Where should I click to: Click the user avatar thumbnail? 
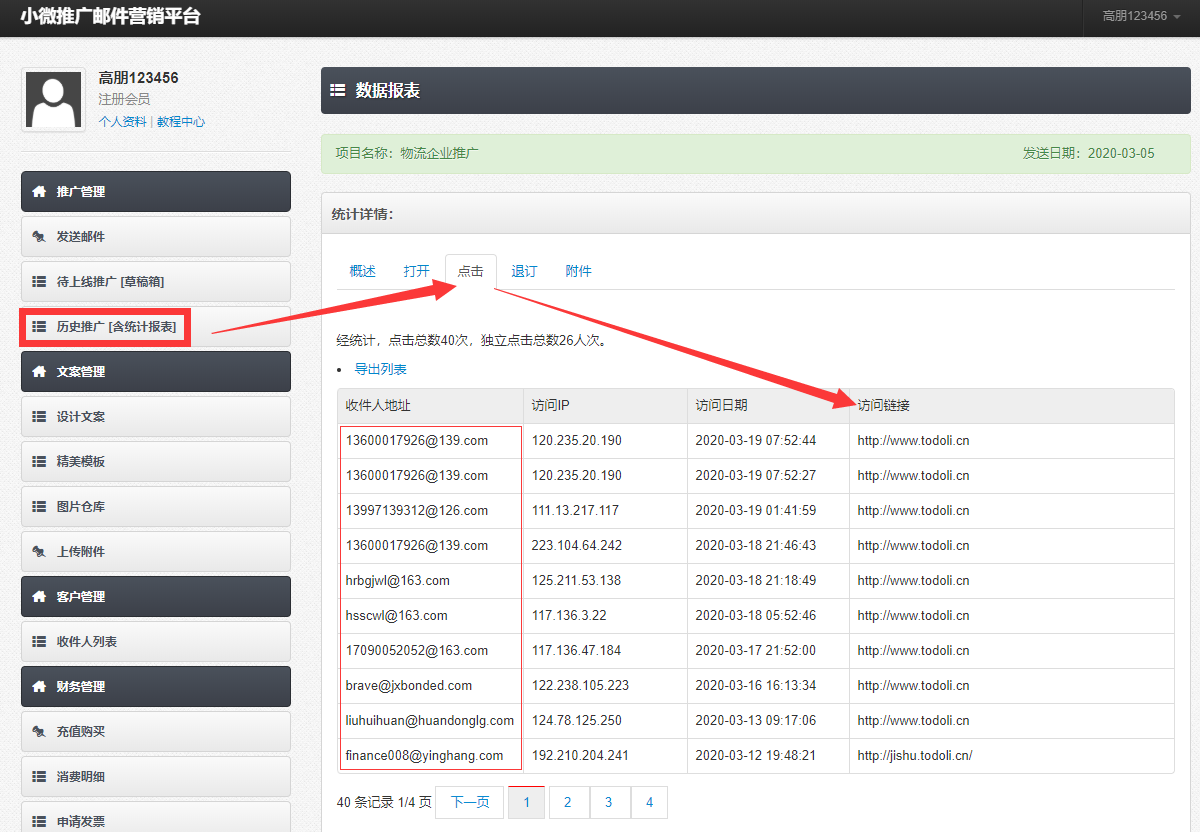click(x=53, y=101)
